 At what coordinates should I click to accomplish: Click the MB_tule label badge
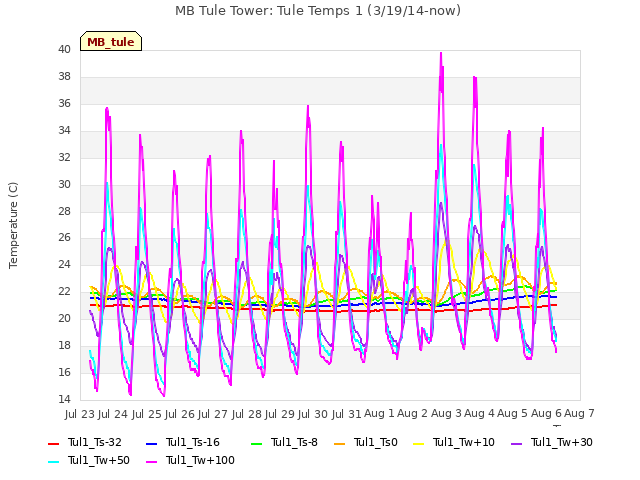[111, 41]
